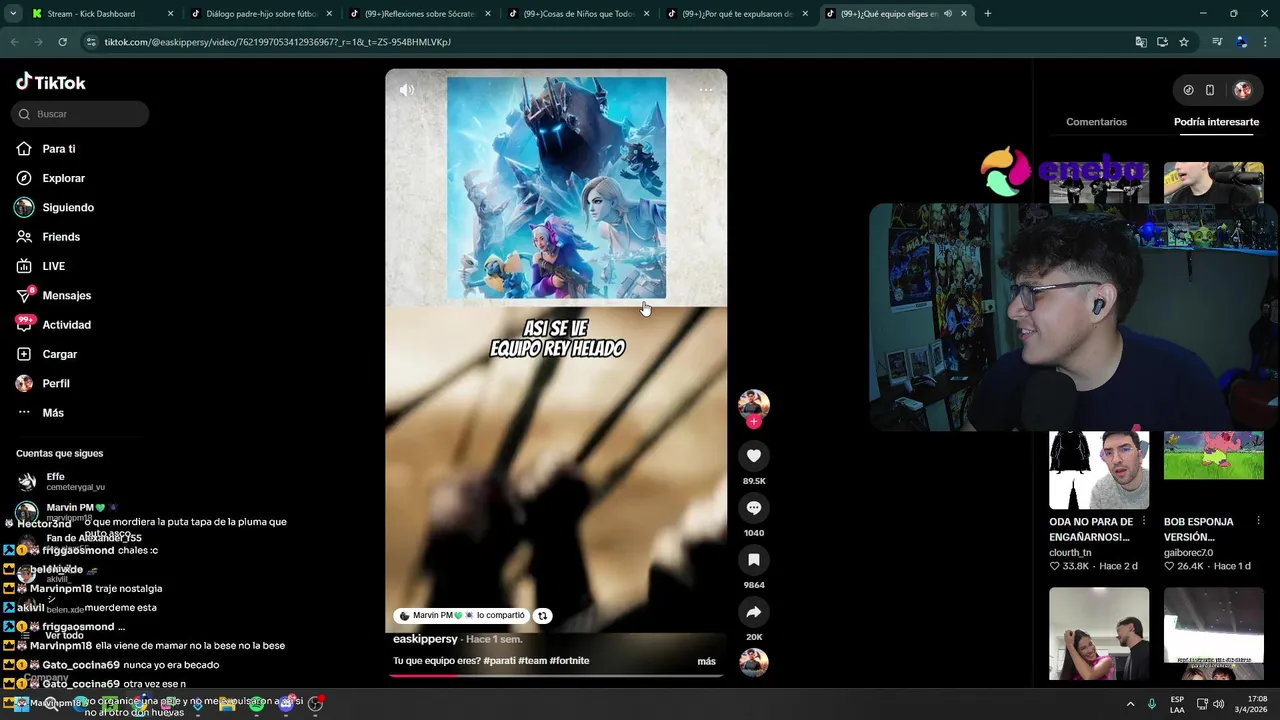Viewport: 1280px width, 720px height.
Task: Open a new browser tab
Action: [988, 14]
